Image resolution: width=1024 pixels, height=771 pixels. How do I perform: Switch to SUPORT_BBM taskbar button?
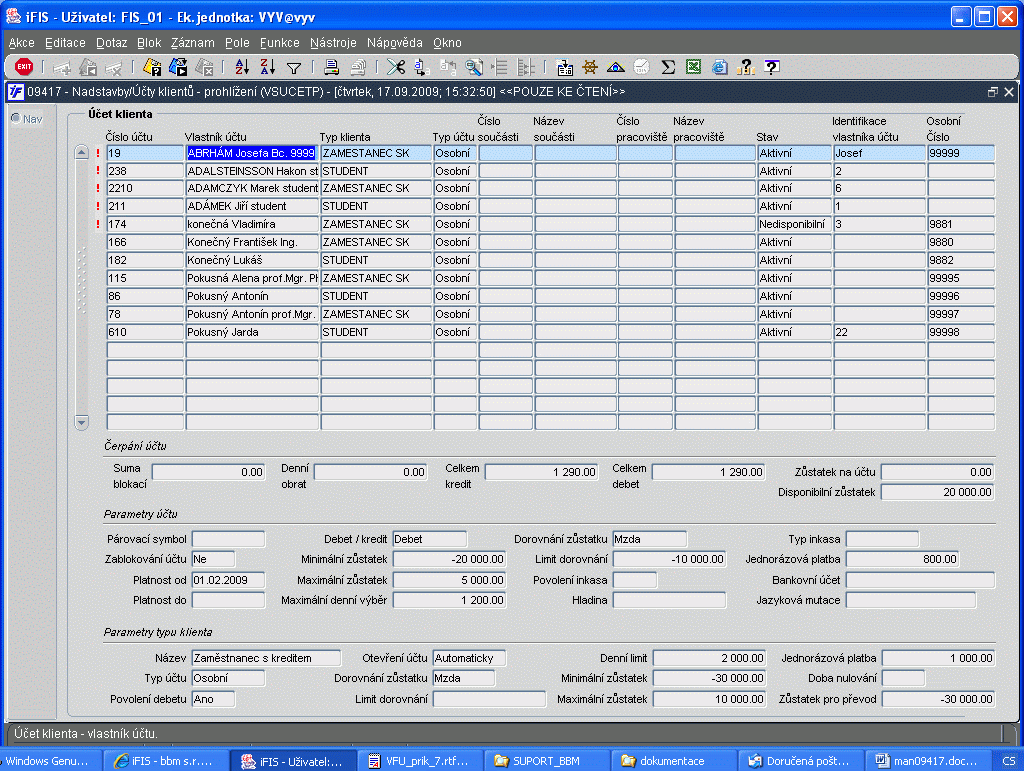[547, 761]
